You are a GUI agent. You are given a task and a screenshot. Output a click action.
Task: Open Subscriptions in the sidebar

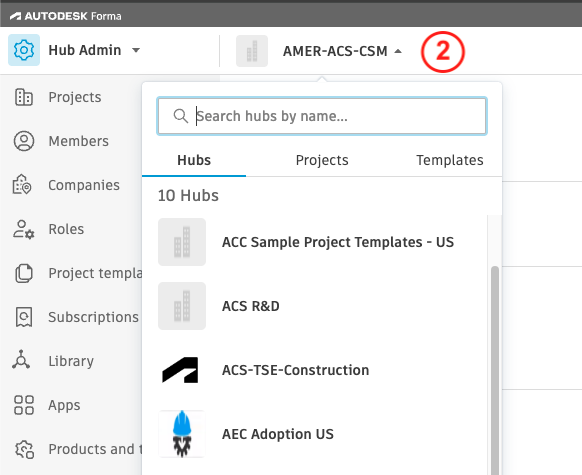click(x=76, y=317)
